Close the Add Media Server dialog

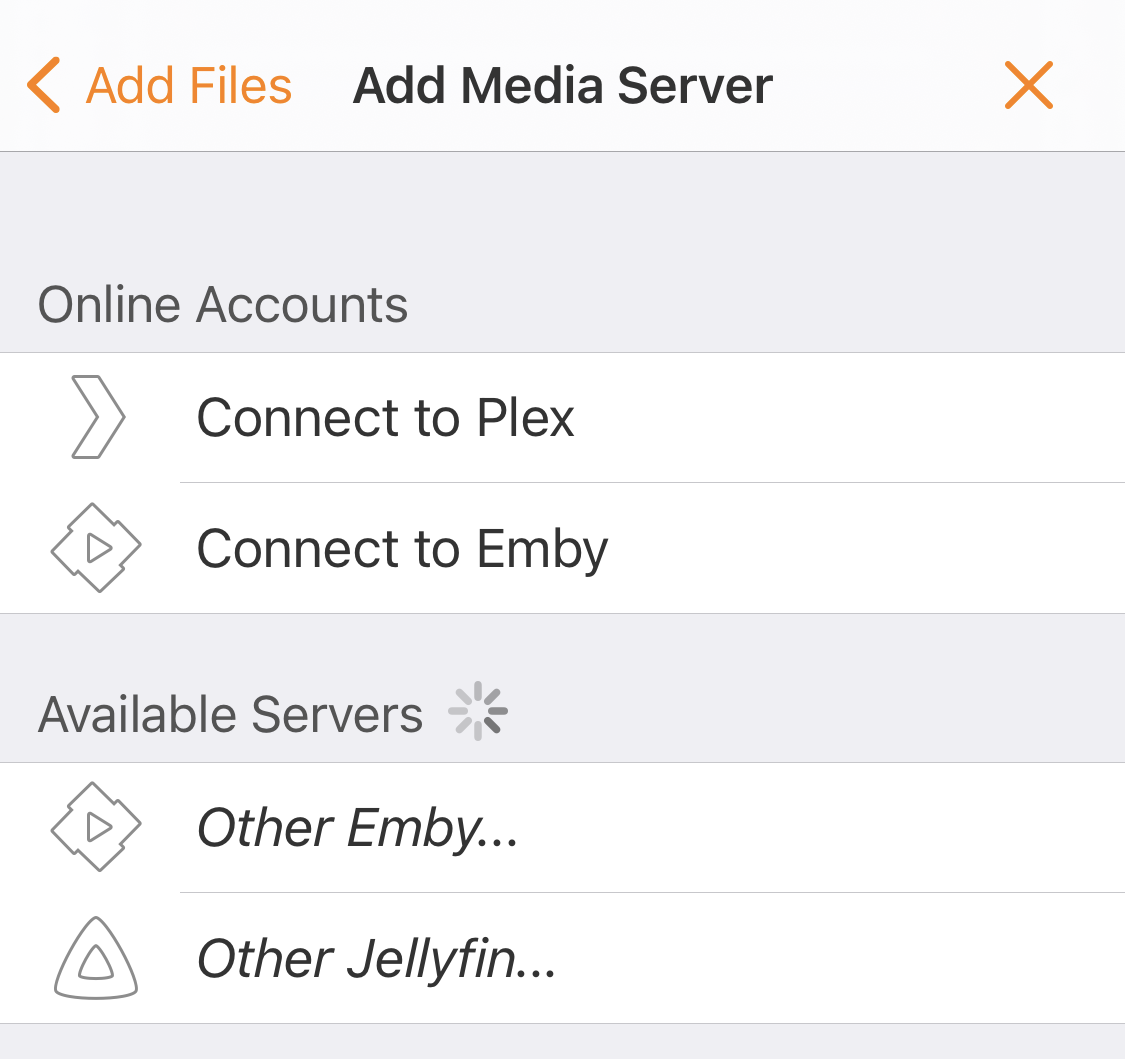pyautogui.click(x=1028, y=85)
